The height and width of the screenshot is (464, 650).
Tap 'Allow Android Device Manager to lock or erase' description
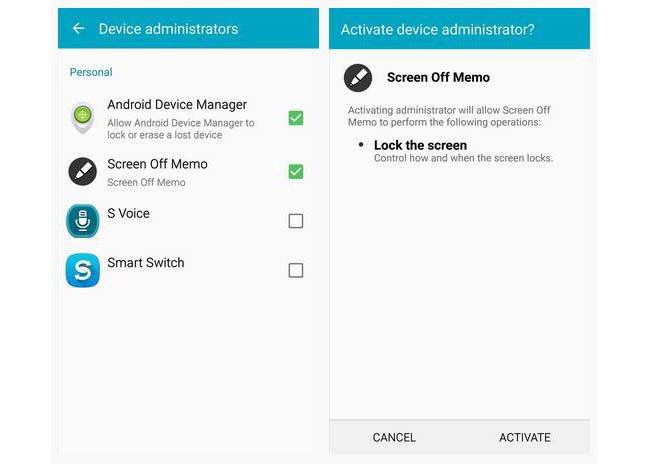pos(181,129)
